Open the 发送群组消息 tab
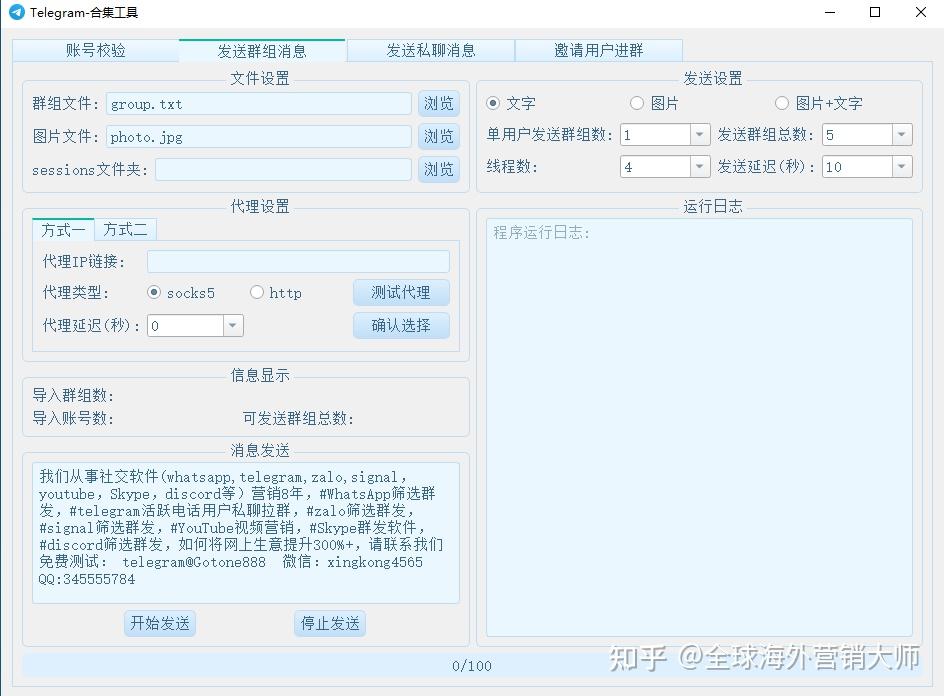Image resolution: width=944 pixels, height=696 pixels. click(x=262, y=51)
